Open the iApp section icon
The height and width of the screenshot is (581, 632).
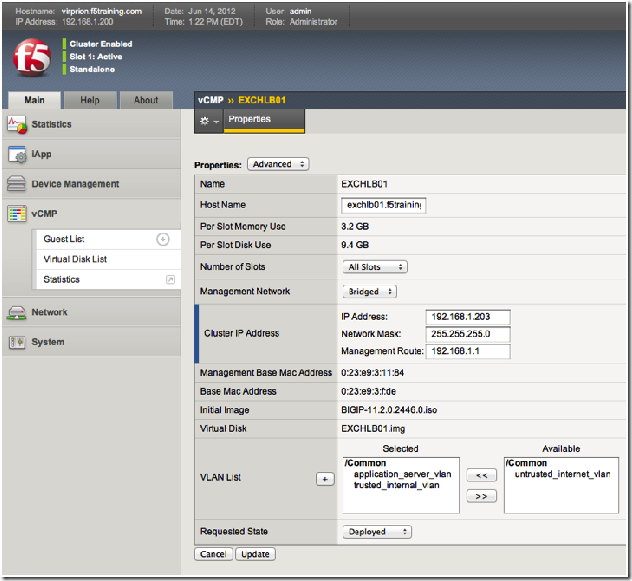tap(16, 155)
